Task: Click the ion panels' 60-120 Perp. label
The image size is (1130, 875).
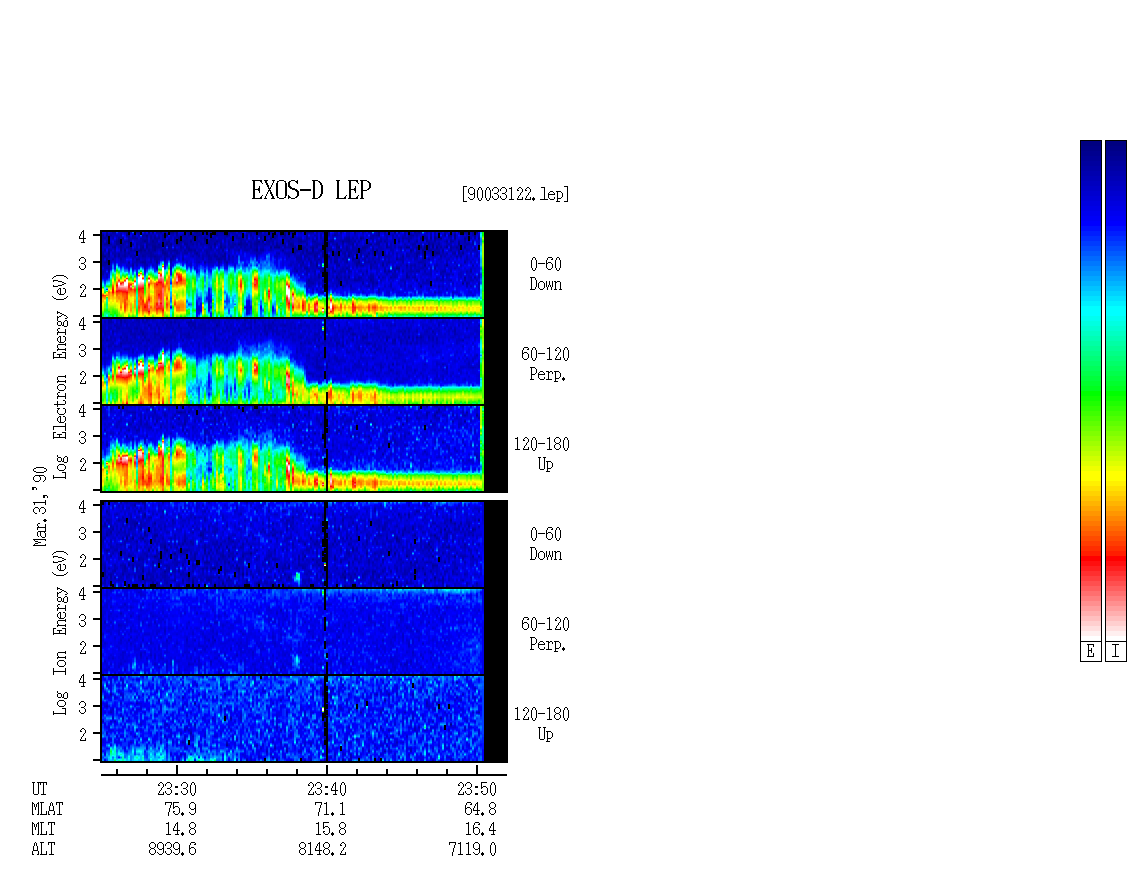Action: click(546, 634)
